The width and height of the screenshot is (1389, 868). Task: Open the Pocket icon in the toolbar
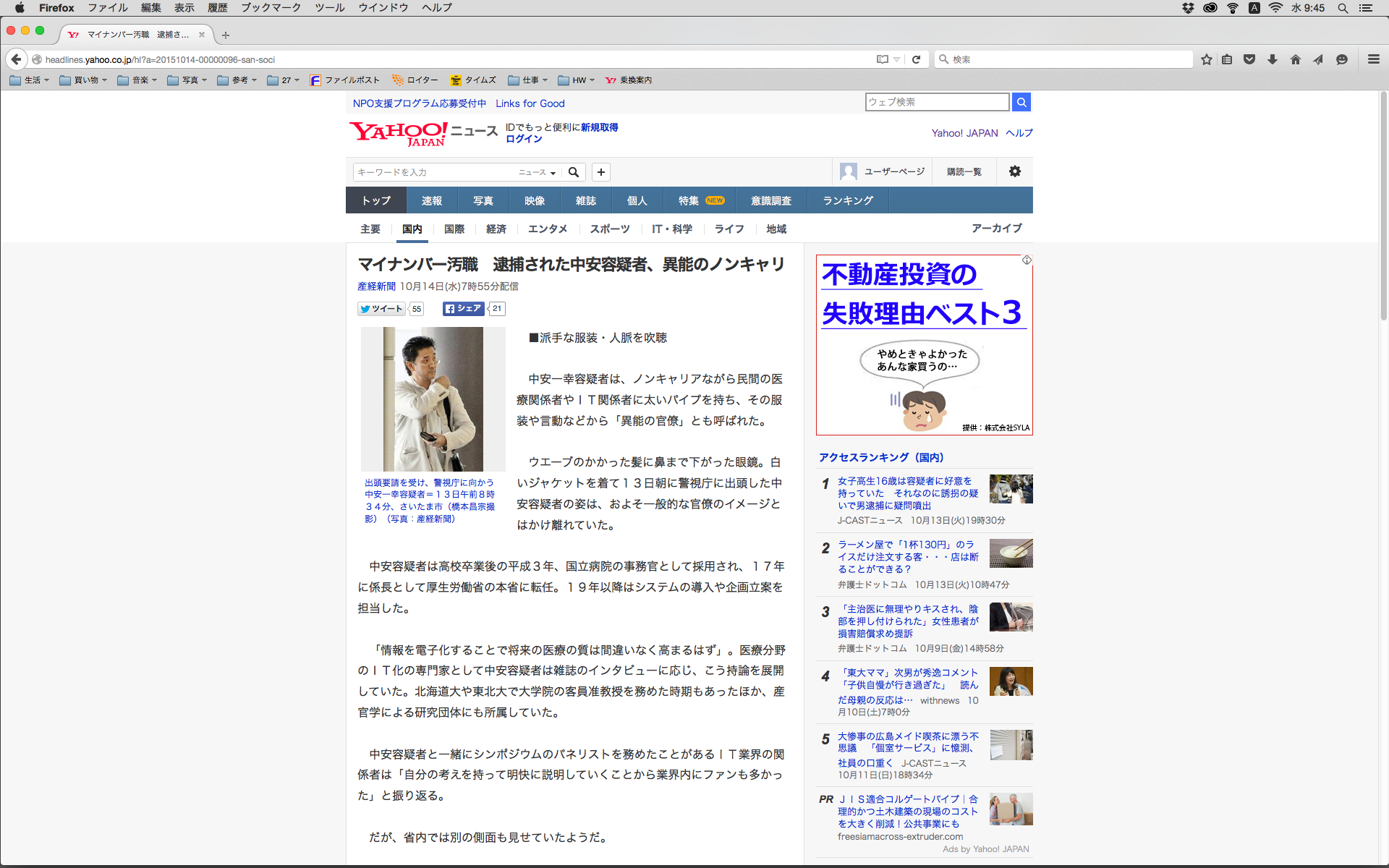[x=1249, y=59]
